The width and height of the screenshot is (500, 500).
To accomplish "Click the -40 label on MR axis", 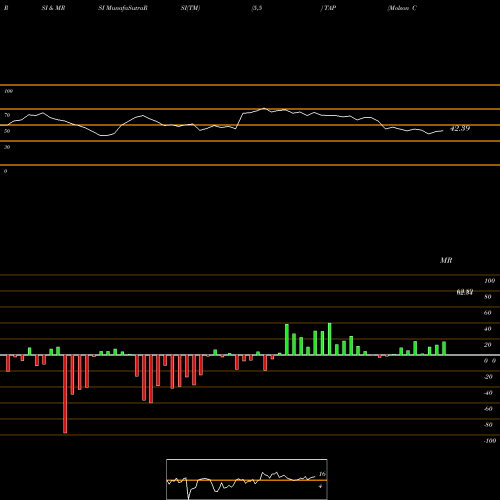I will [488, 393].
